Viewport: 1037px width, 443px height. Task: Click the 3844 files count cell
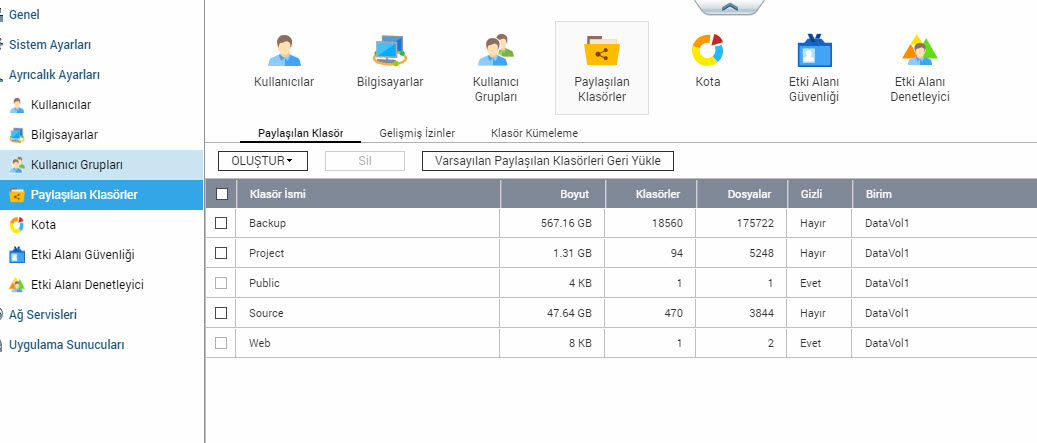coord(761,313)
